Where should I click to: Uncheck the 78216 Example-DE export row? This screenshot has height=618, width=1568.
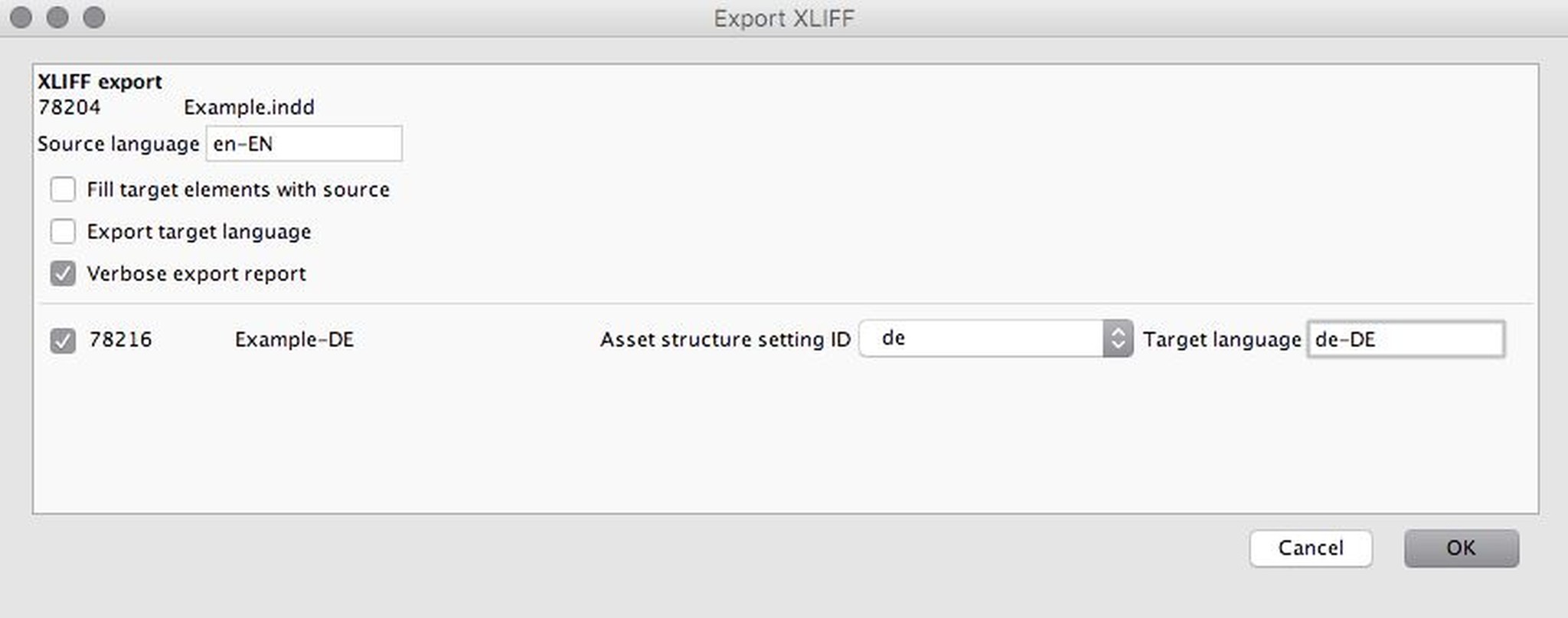point(64,339)
